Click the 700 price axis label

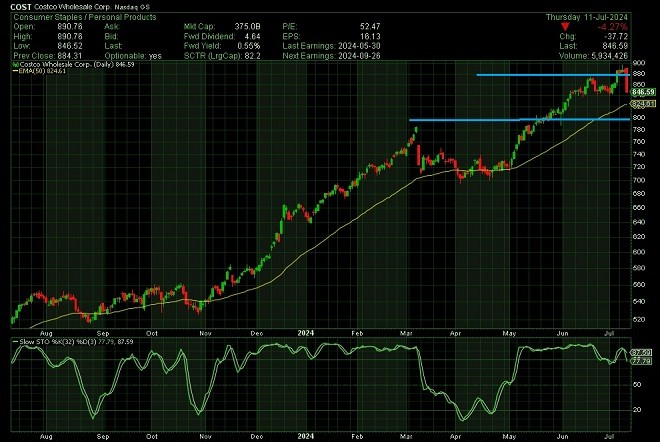[638, 180]
